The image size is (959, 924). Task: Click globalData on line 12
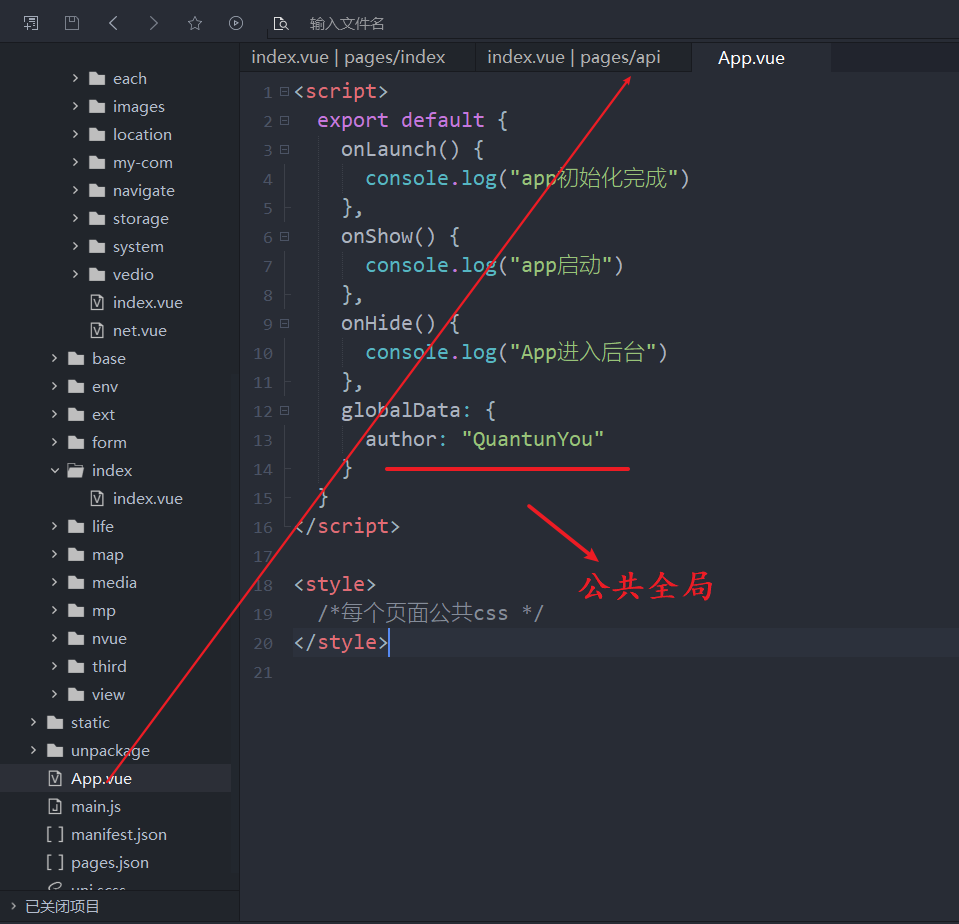pyautogui.click(x=401, y=410)
